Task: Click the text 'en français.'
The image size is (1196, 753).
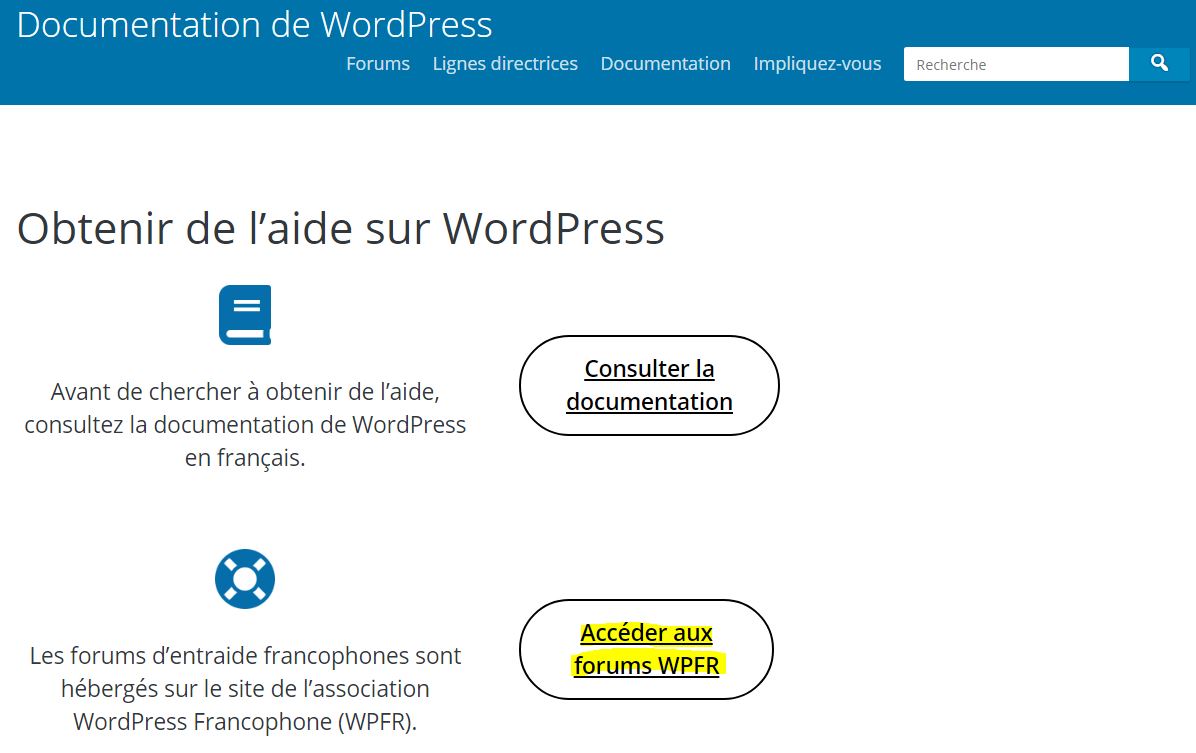Action: pyautogui.click(x=245, y=459)
